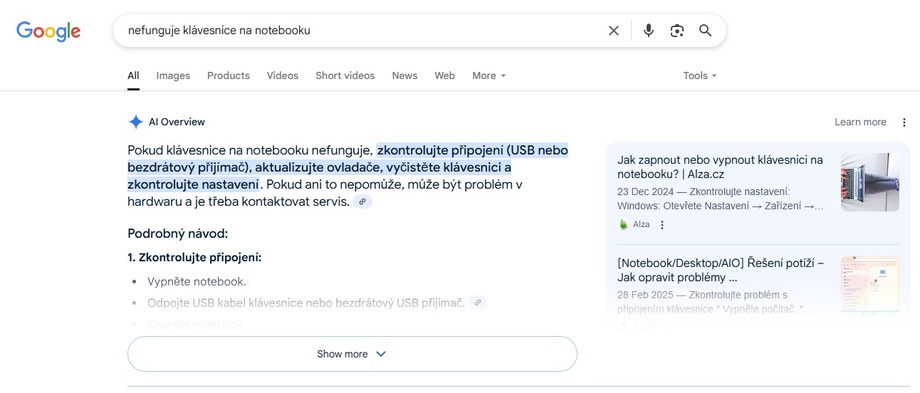The image size is (920, 393).
Task: Clear the search query with the X icon
Action: click(614, 31)
